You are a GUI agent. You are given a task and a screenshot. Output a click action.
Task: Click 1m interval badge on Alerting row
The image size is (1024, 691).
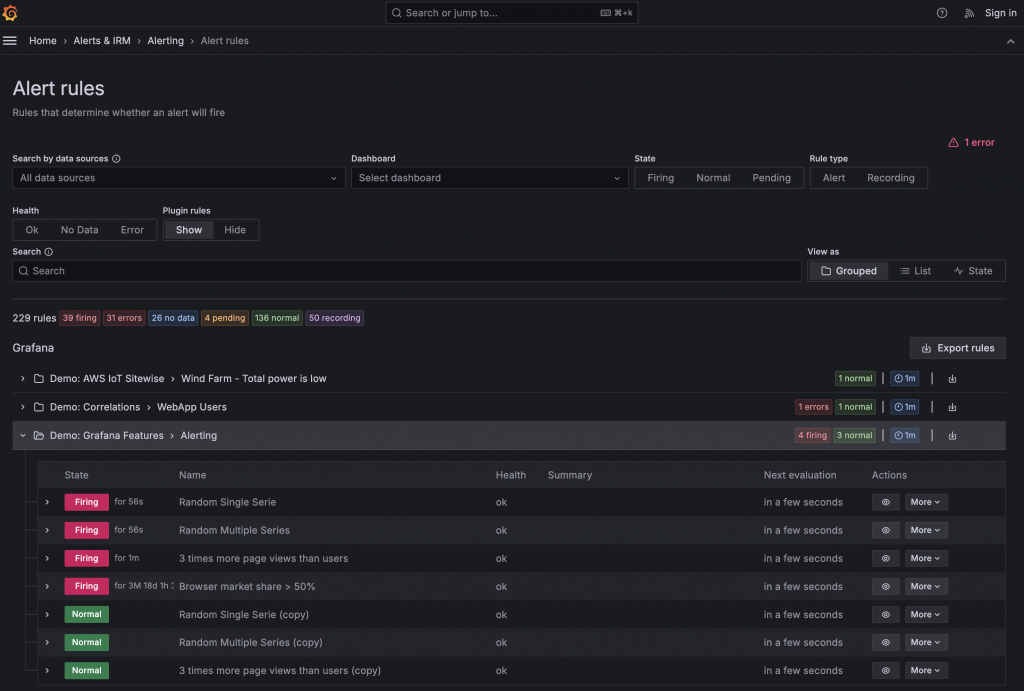tap(904, 436)
